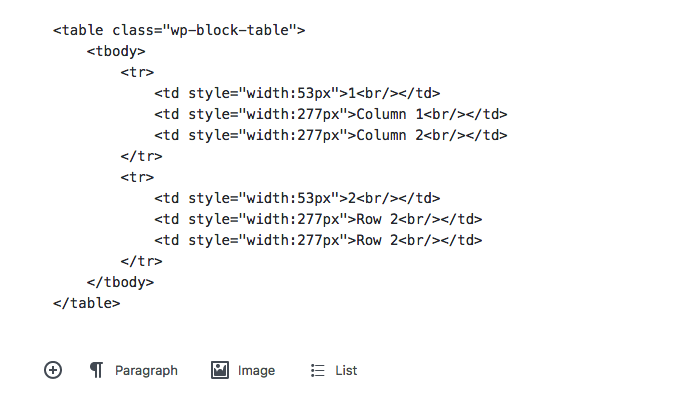
Task: Place cursor in the opening table tag line
Action: (x=179, y=30)
